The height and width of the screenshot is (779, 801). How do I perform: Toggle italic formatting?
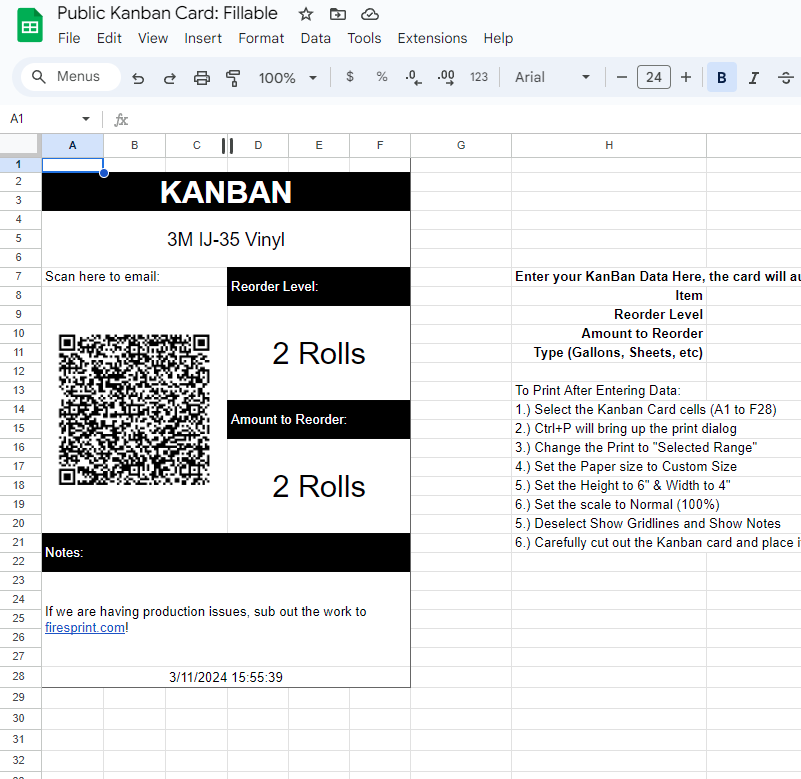click(753, 78)
